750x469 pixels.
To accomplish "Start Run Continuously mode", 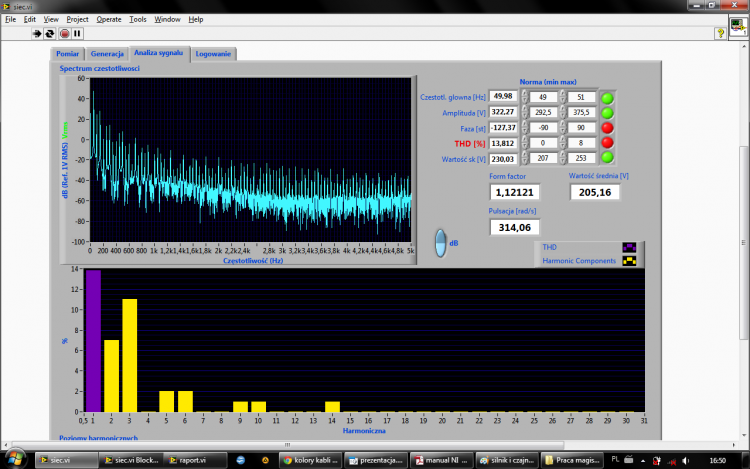I will click(50, 33).
